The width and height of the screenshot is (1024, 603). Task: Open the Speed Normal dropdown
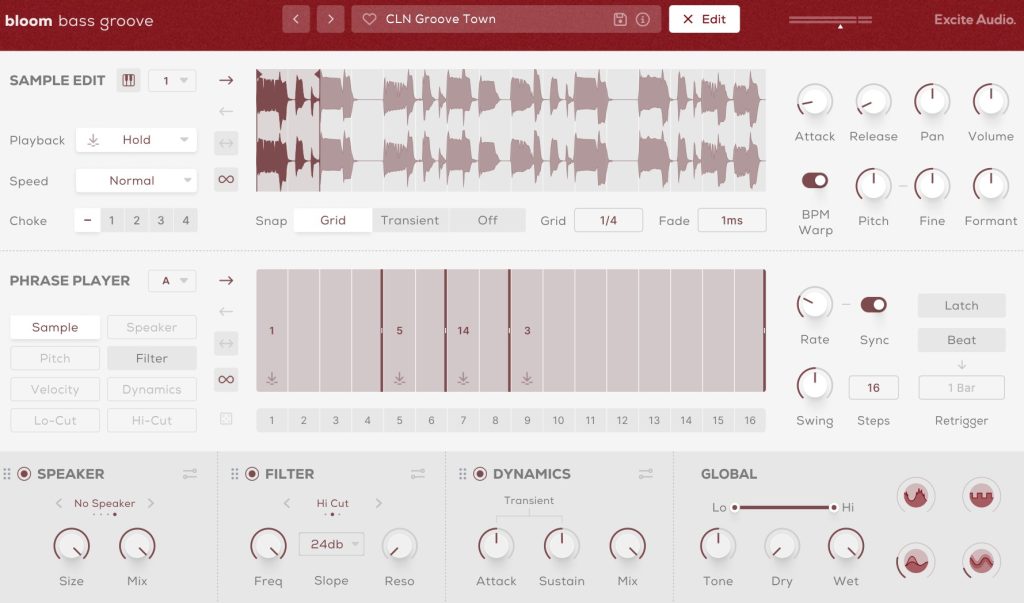coord(136,181)
